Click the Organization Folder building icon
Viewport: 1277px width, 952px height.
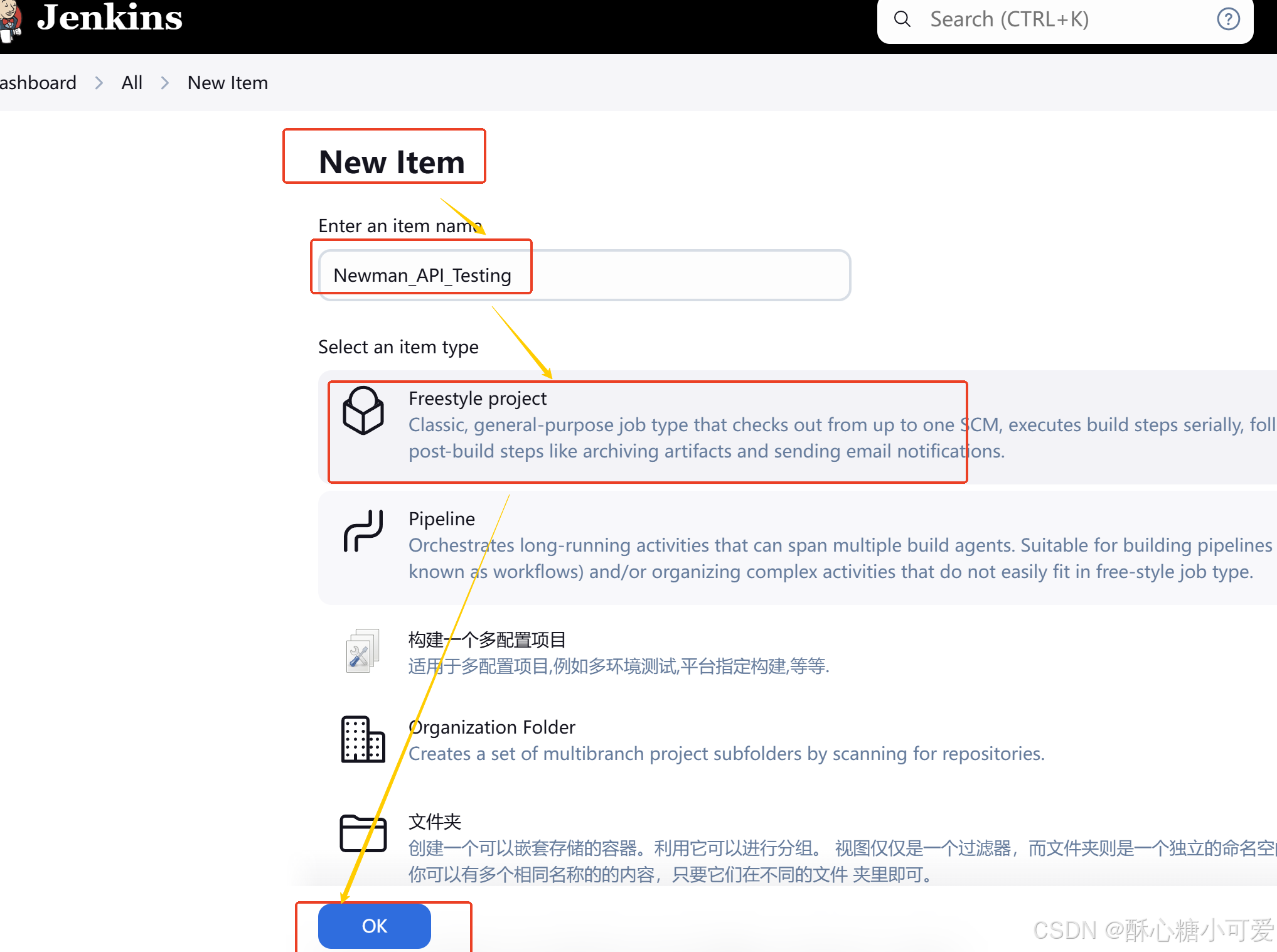[x=362, y=739]
